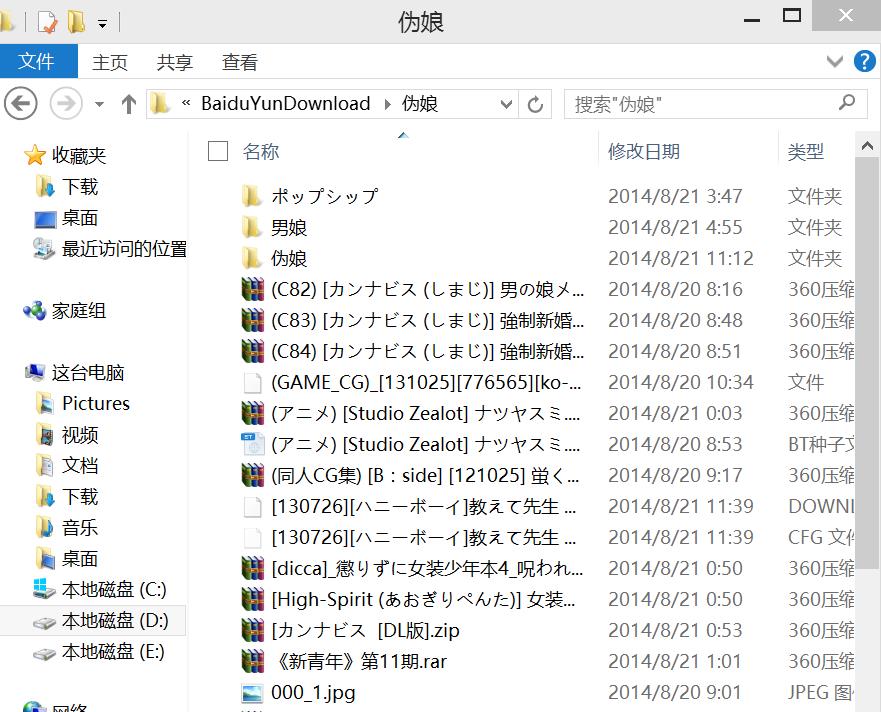Click the scrollbar up arrow
Viewport: 881px width, 712px height.
point(867,146)
